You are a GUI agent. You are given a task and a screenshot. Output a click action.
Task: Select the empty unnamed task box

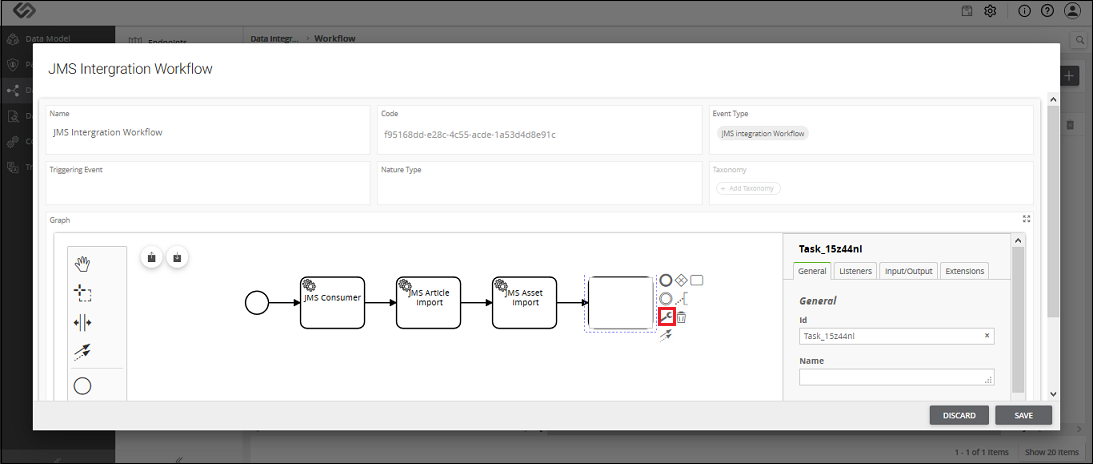pos(620,302)
